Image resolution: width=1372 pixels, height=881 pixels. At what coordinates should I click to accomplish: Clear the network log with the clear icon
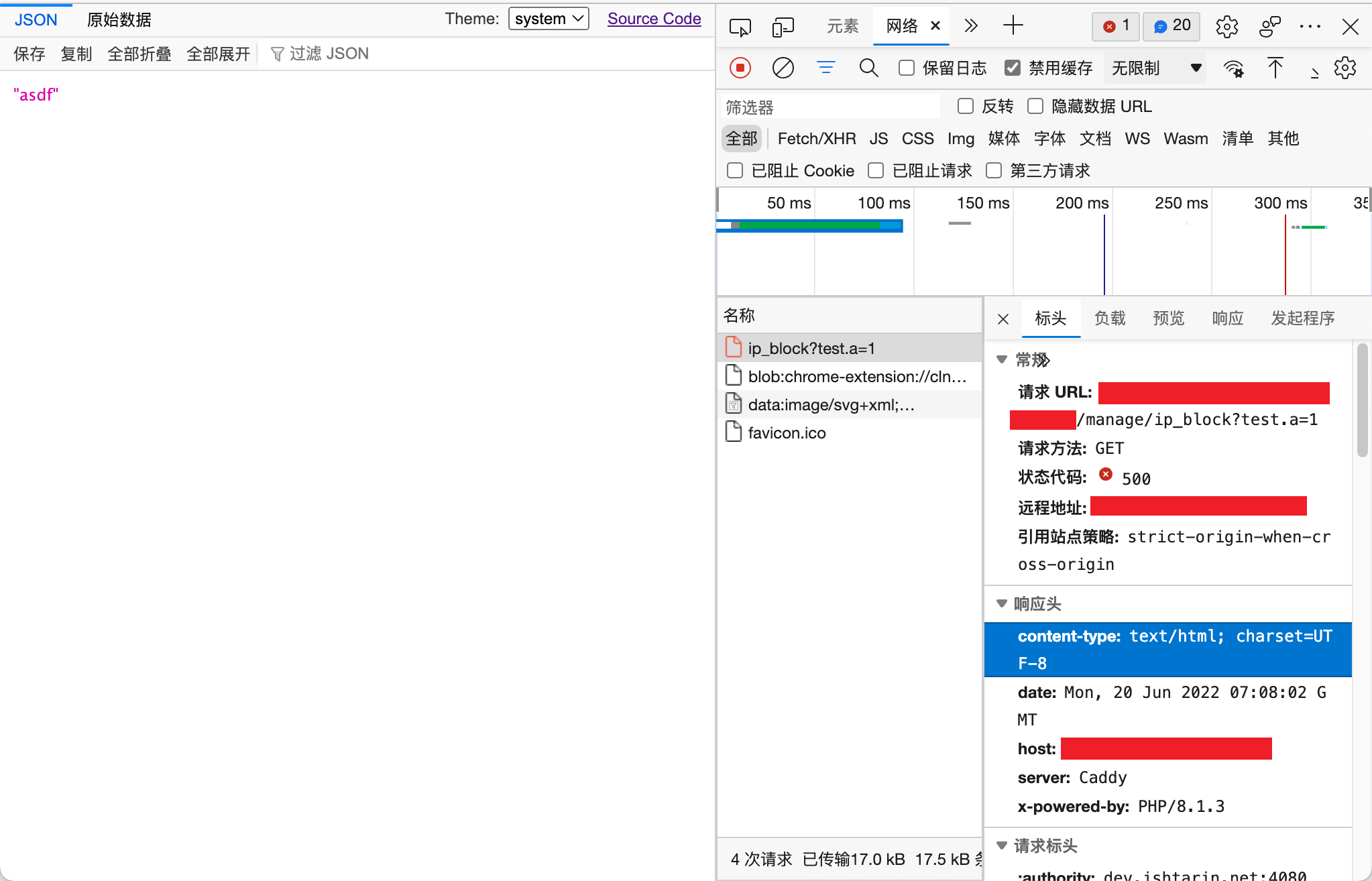click(783, 68)
